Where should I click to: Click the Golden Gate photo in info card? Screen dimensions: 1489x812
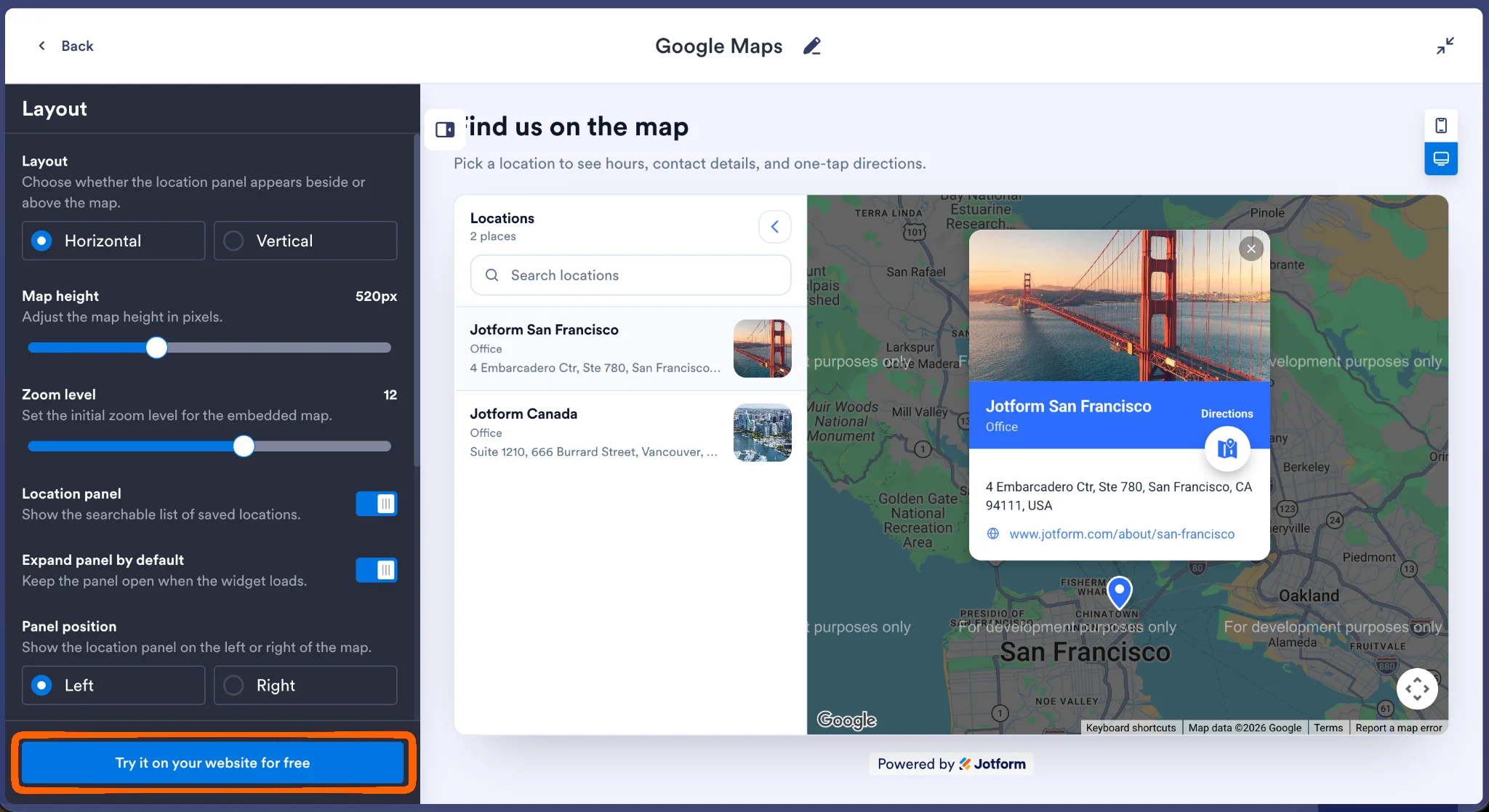pyautogui.click(x=1120, y=305)
